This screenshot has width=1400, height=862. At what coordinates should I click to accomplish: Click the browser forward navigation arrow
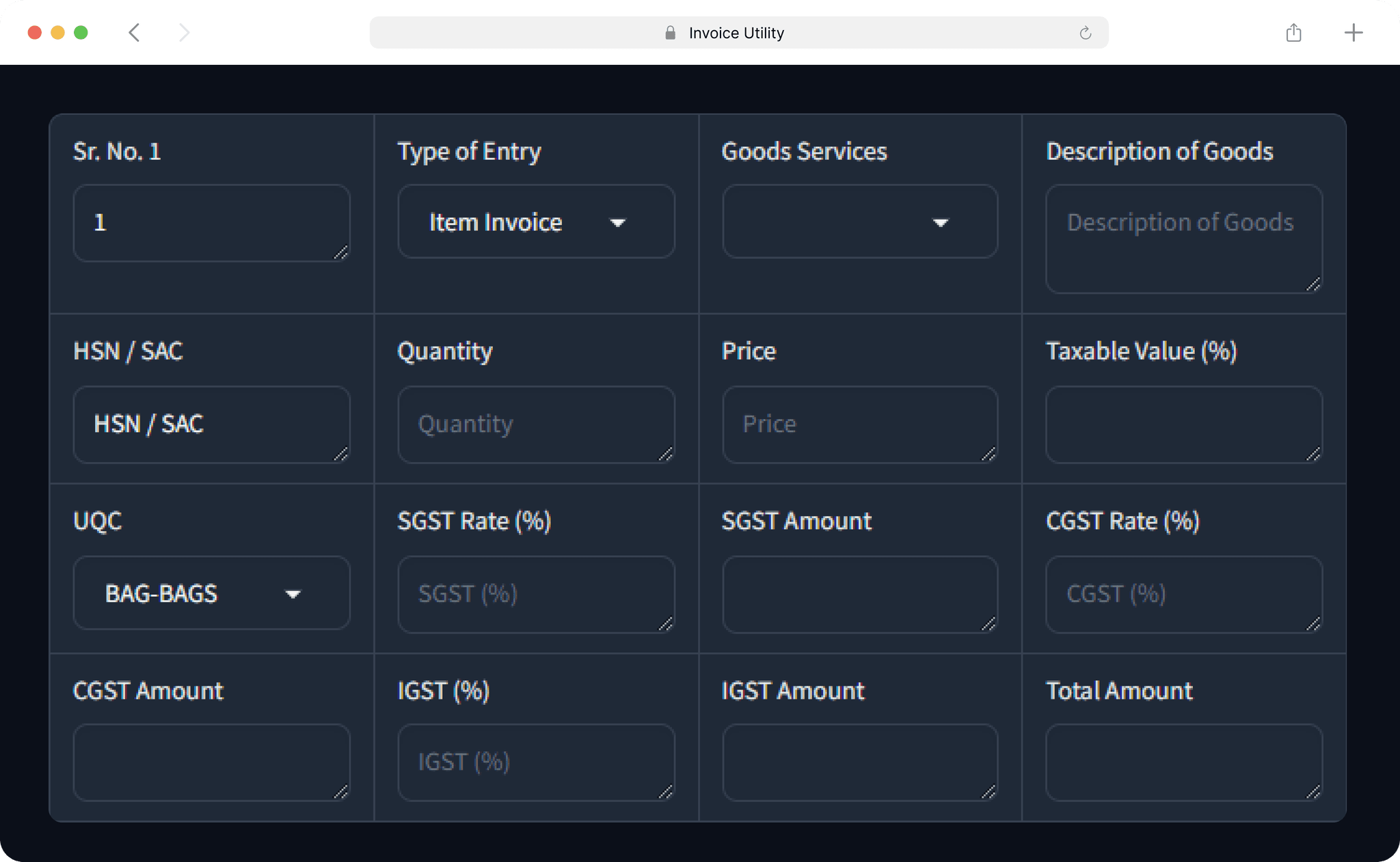click(183, 32)
